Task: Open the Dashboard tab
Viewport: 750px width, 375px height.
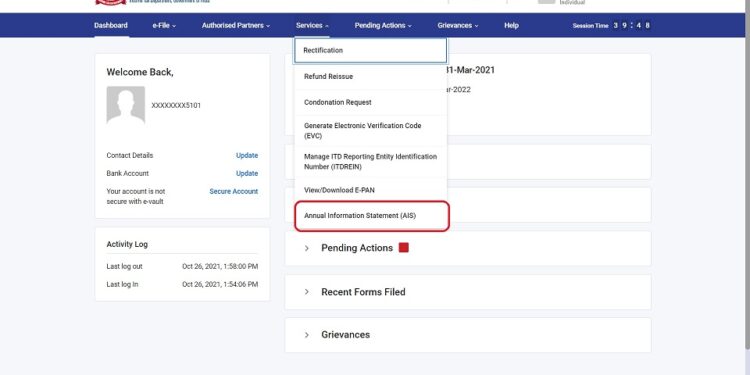Action: 110,25
